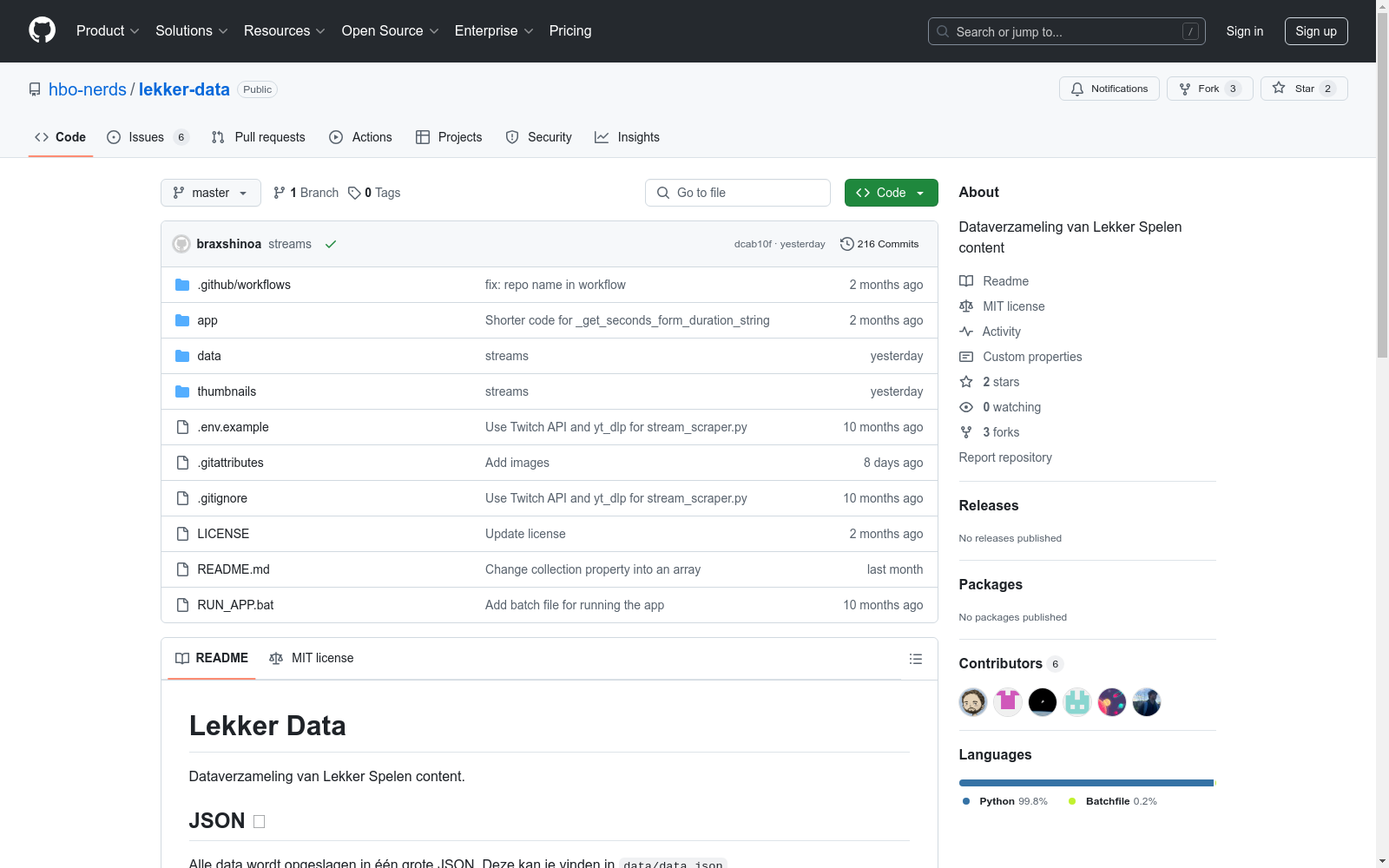Open the hbo-nerds organization link
This screenshot has width=1389, height=868.
point(88,89)
